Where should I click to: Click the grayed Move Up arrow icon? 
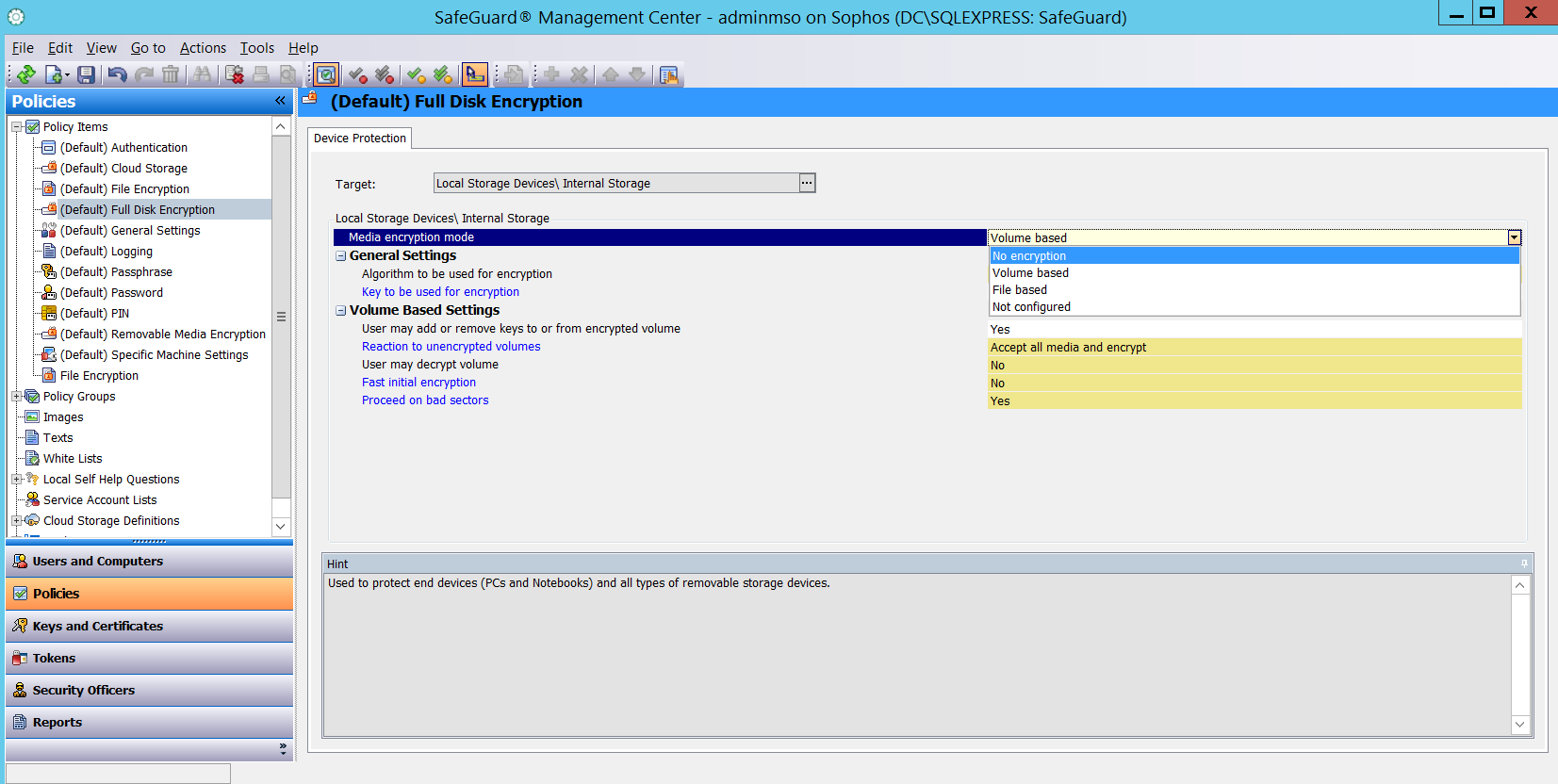coord(611,74)
